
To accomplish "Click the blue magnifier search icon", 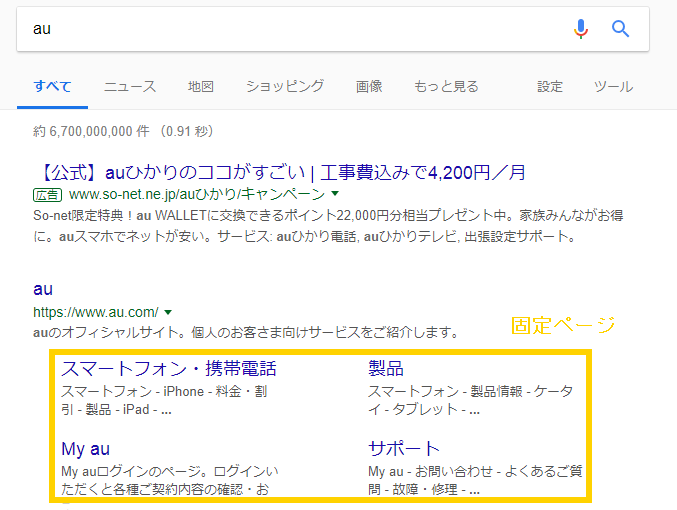I will [620, 29].
